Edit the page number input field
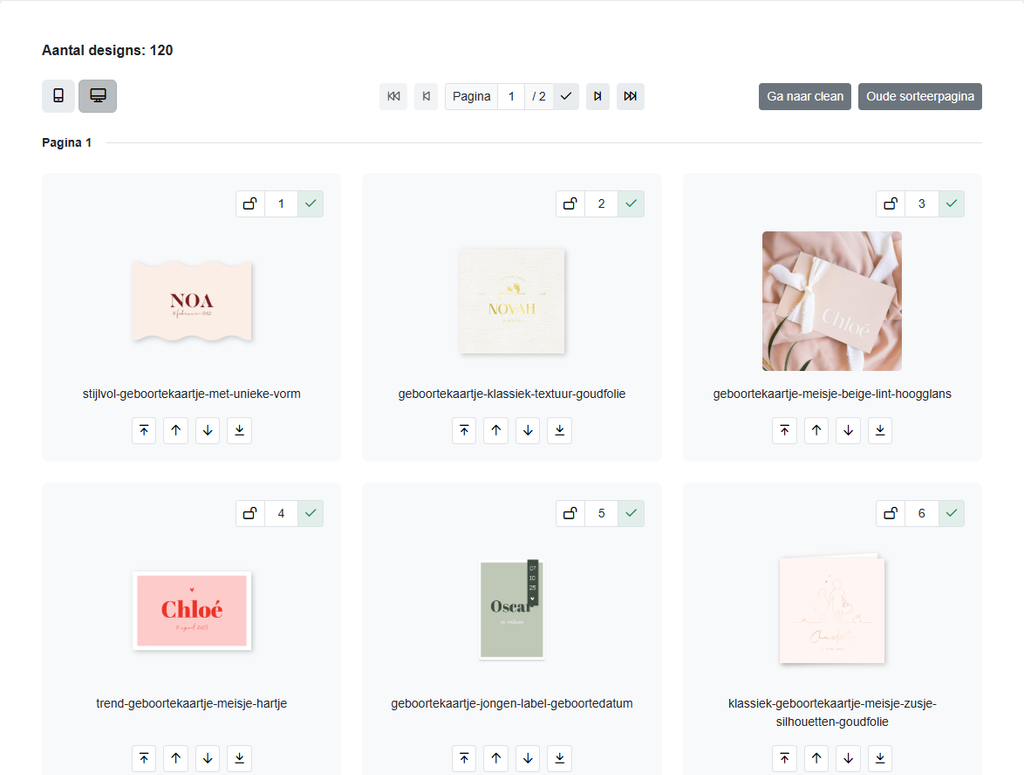Screen dimensions: 1024x775 [511, 97]
